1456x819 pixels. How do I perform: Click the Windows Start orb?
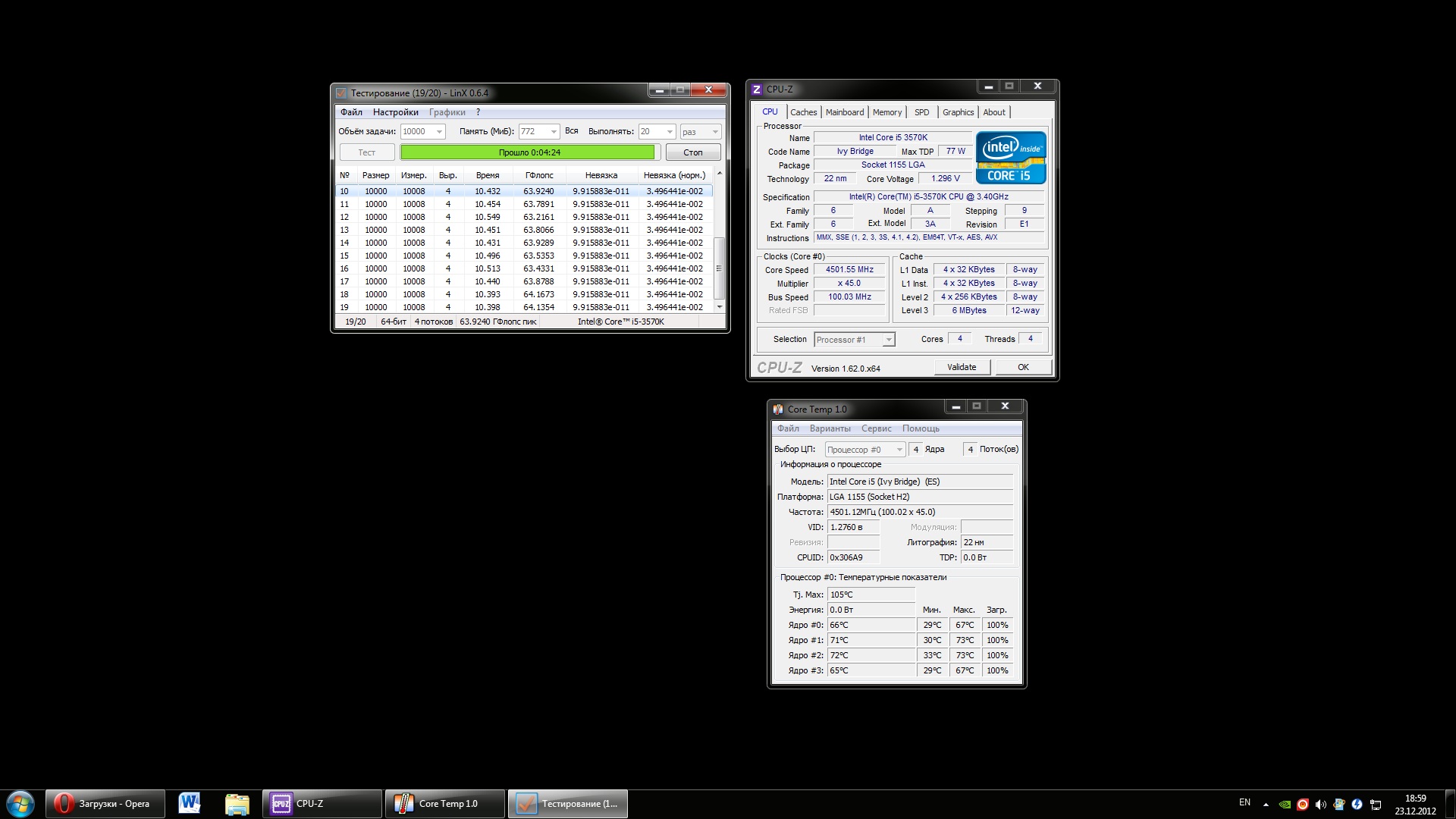tap(20, 804)
